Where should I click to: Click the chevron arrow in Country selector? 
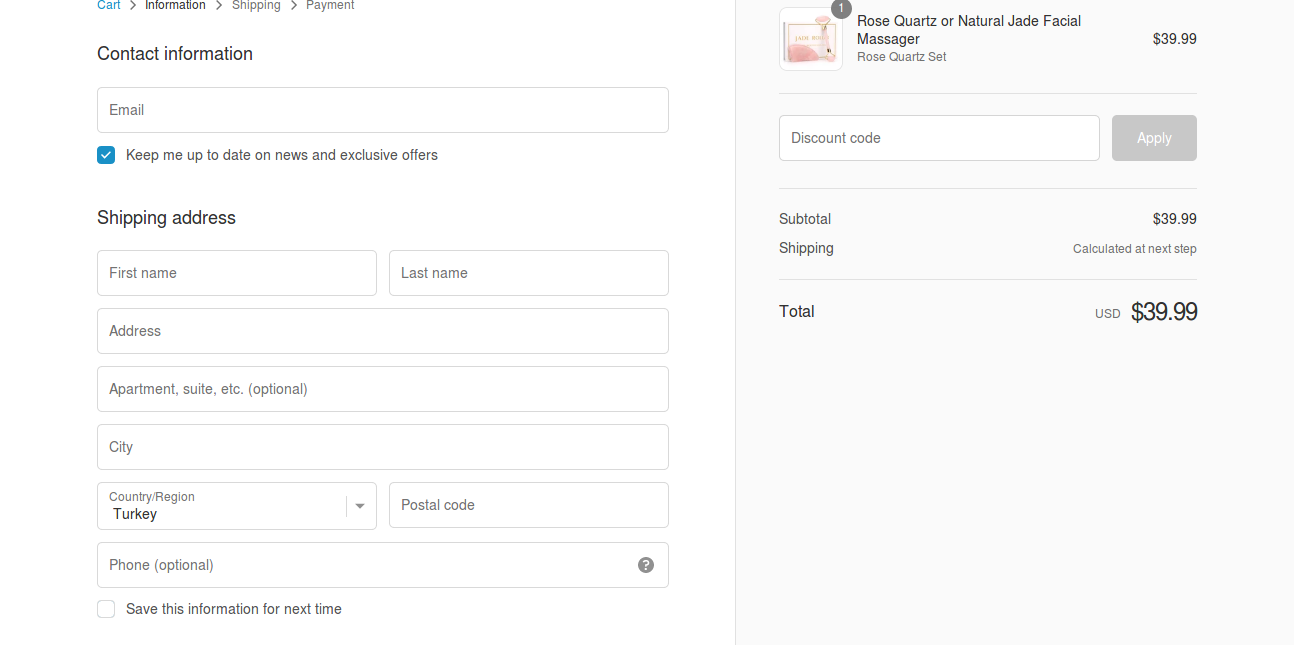click(x=359, y=506)
